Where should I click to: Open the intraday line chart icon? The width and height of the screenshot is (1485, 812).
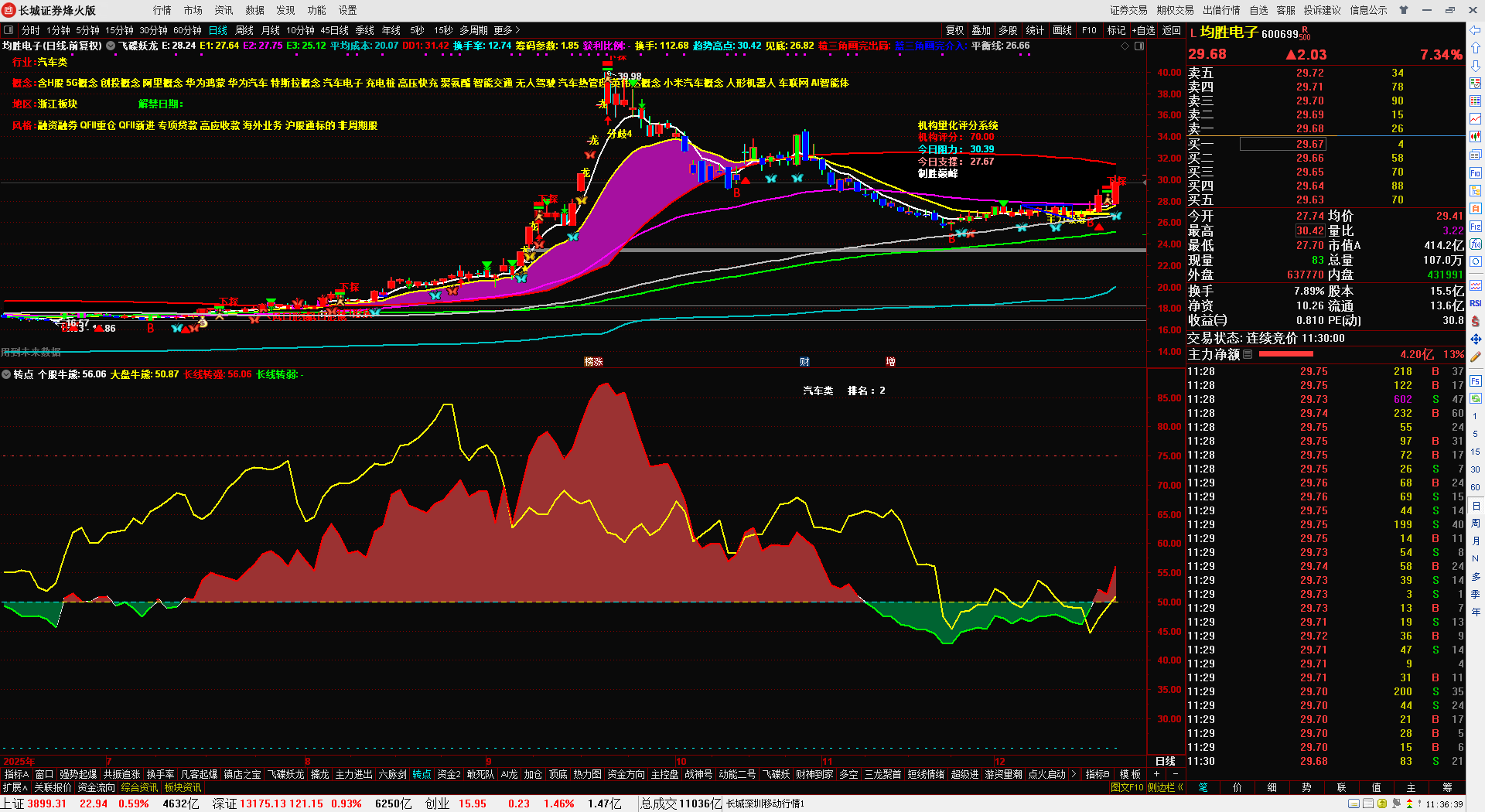pyautogui.click(x=1476, y=119)
